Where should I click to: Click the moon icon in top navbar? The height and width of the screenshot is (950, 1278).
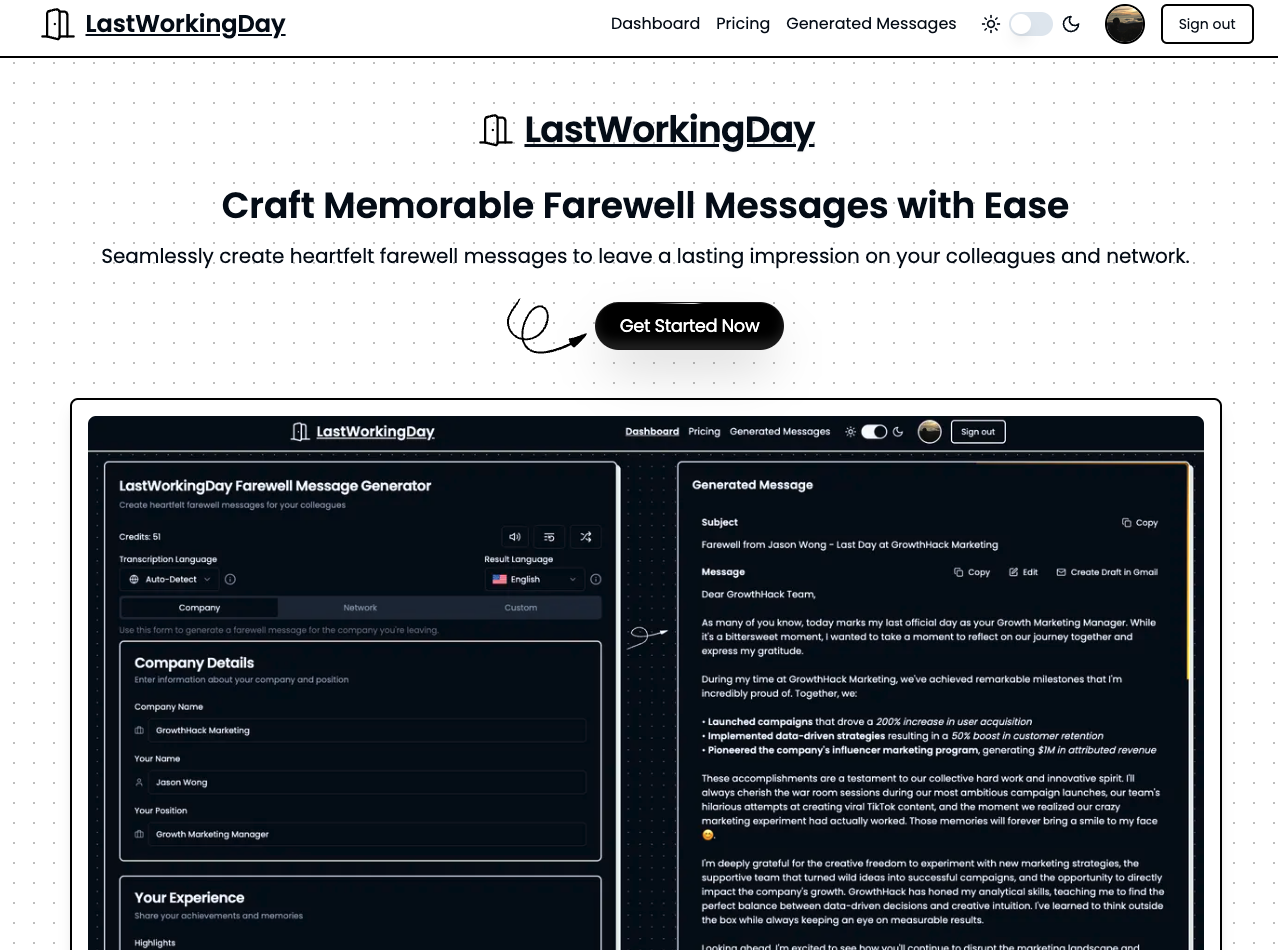point(1071,24)
